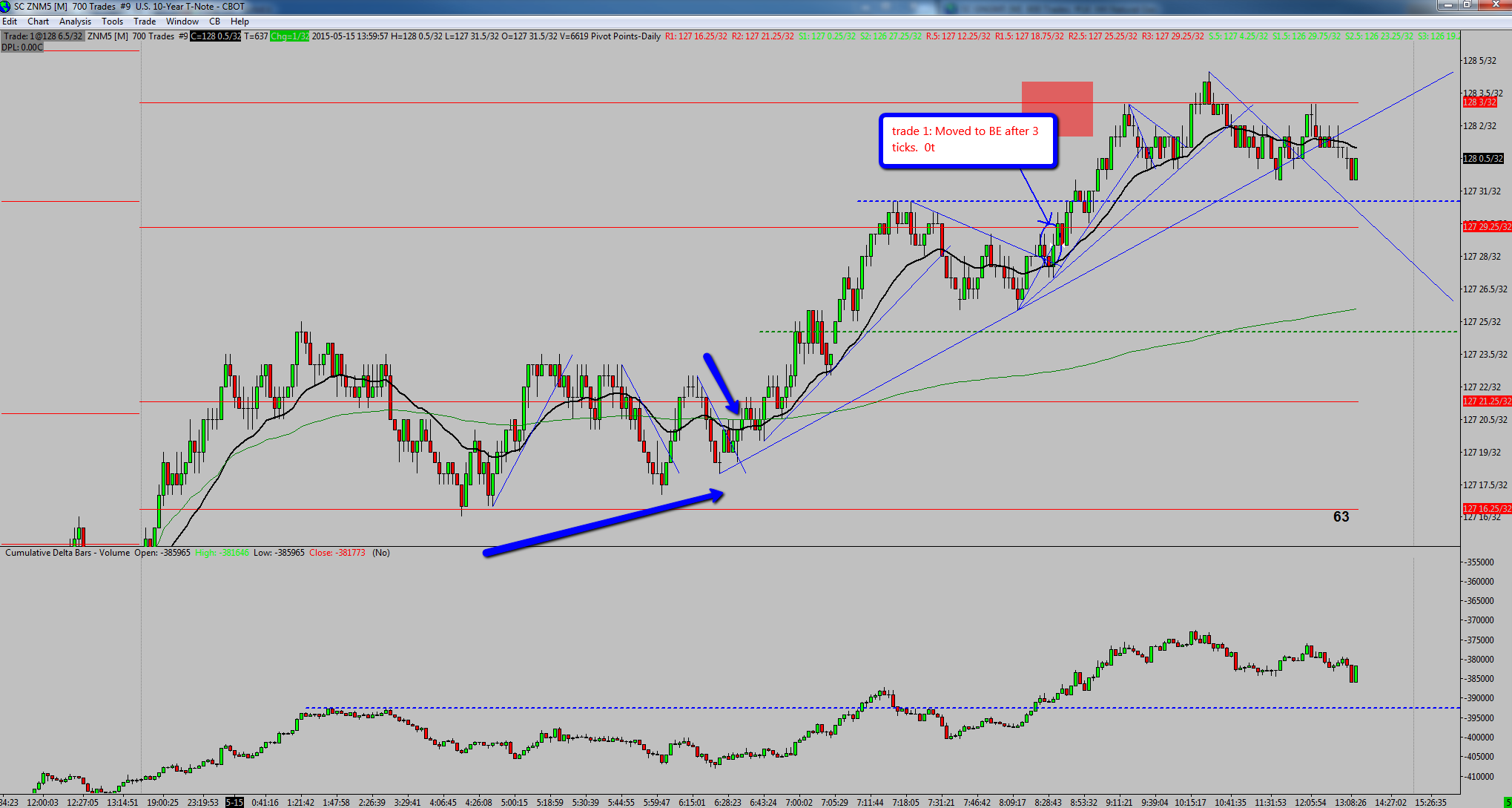Click the '13:08:26' time axis label
This screenshot has height=808, width=1512.
pos(1350,802)
